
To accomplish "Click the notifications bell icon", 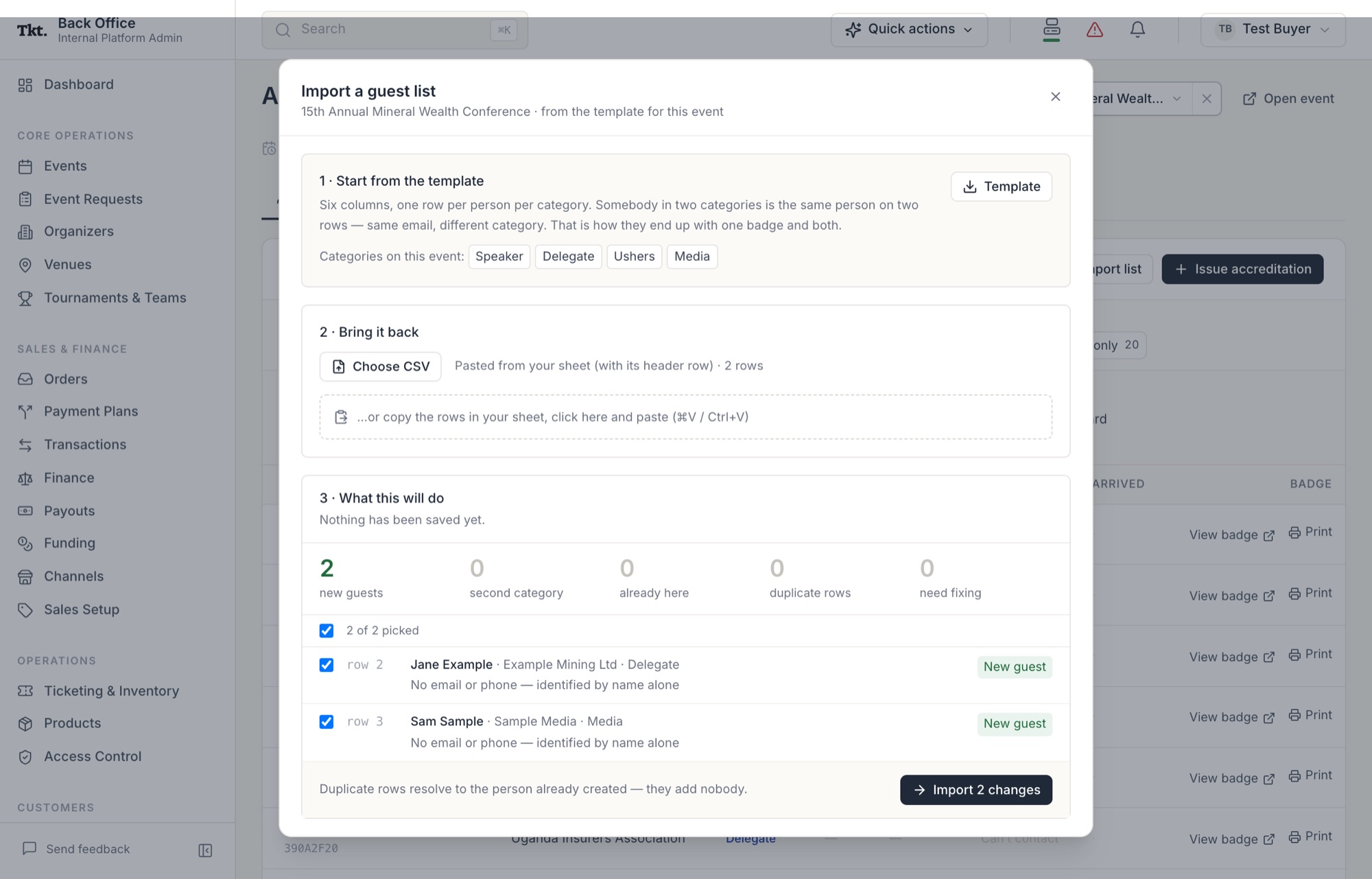I will pos(1137,30).
